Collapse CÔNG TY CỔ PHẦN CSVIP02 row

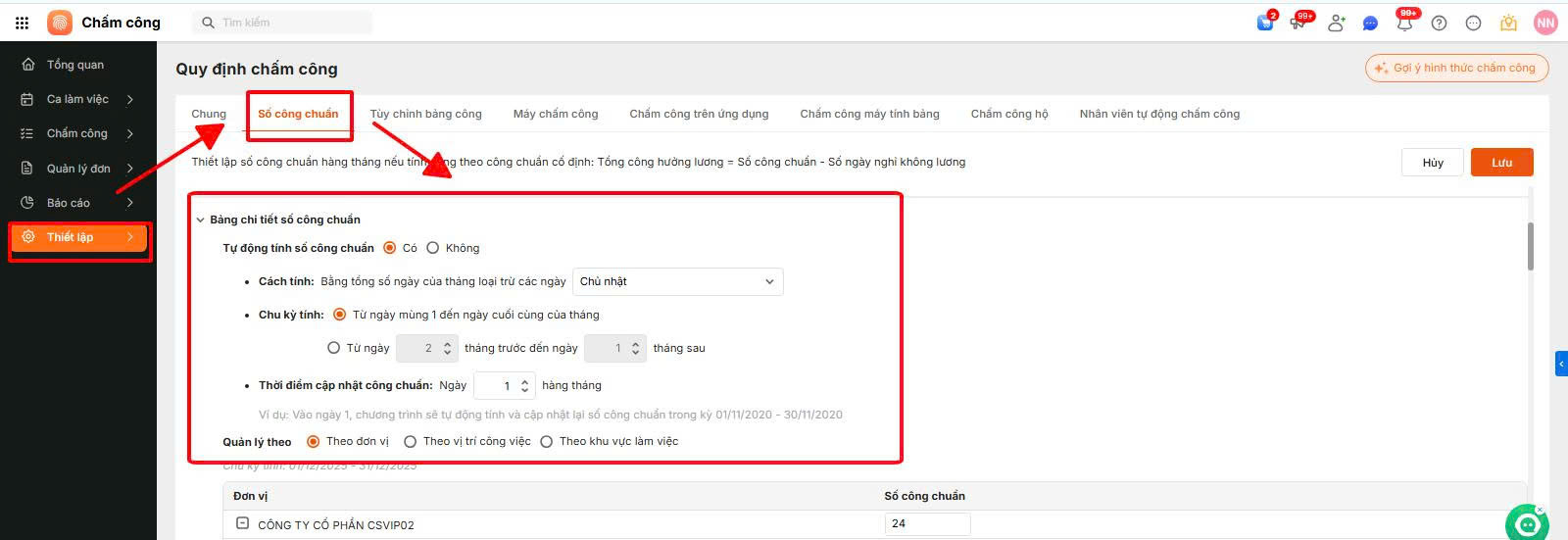click(x=242, y=523)
